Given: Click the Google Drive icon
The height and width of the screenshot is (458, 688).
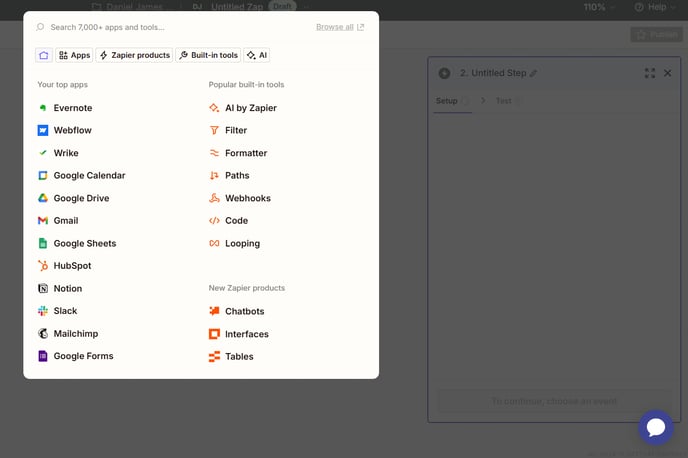Looking at the screenshot, I should (x=43, y=198).
